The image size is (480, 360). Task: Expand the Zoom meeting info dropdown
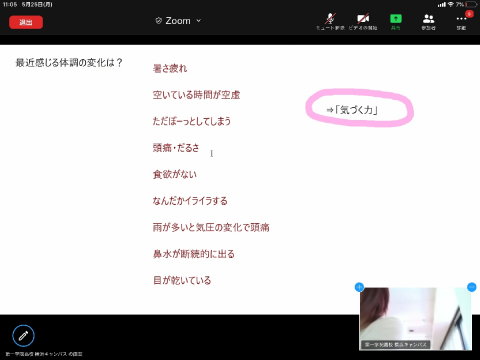tap(199, 21)
